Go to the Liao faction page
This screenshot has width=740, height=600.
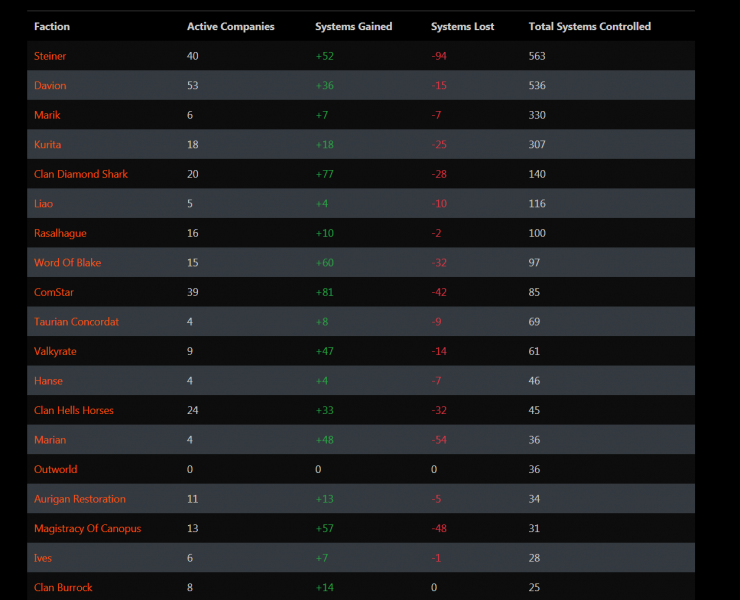click(43, 203)
